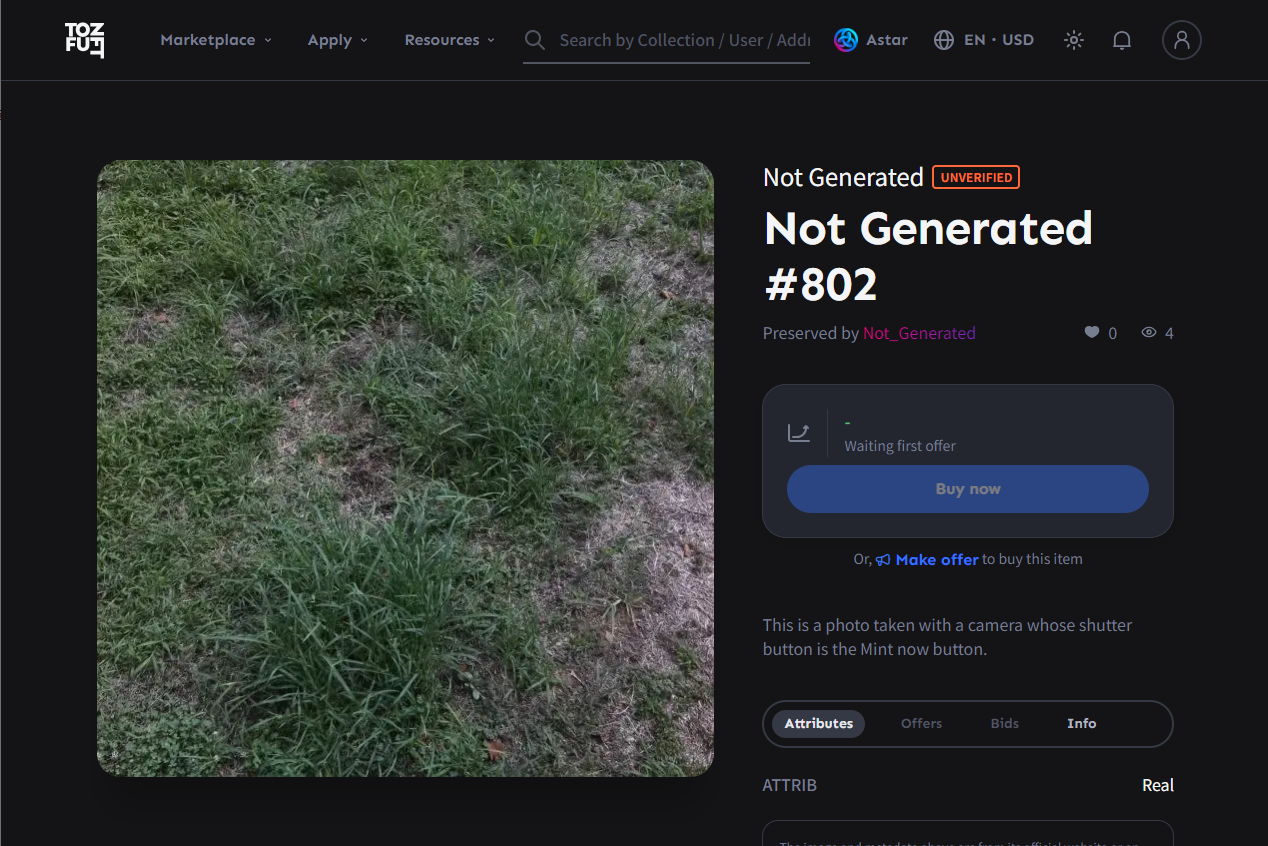Screen dimensions: 1268x846
Task: Select the Bids tab
Action: click(x=1004, y=723)
